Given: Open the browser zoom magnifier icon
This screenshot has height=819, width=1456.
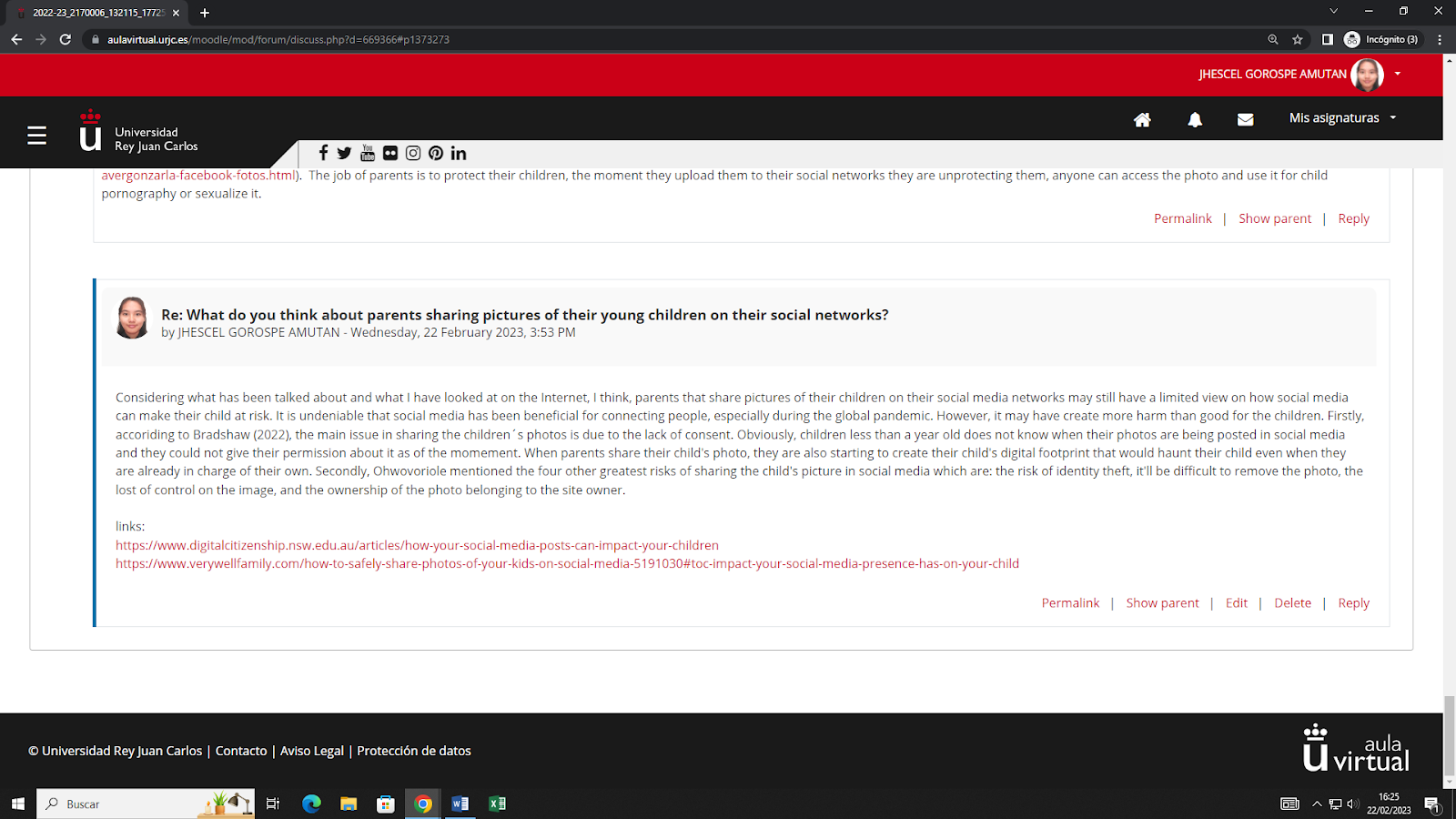Looking at the screenshot, I should pyautogui.click(x=1273, y=39).
